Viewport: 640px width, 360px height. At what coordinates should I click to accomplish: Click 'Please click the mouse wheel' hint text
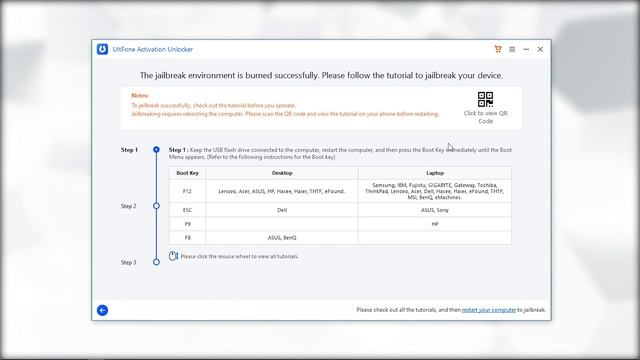(240, 256)
